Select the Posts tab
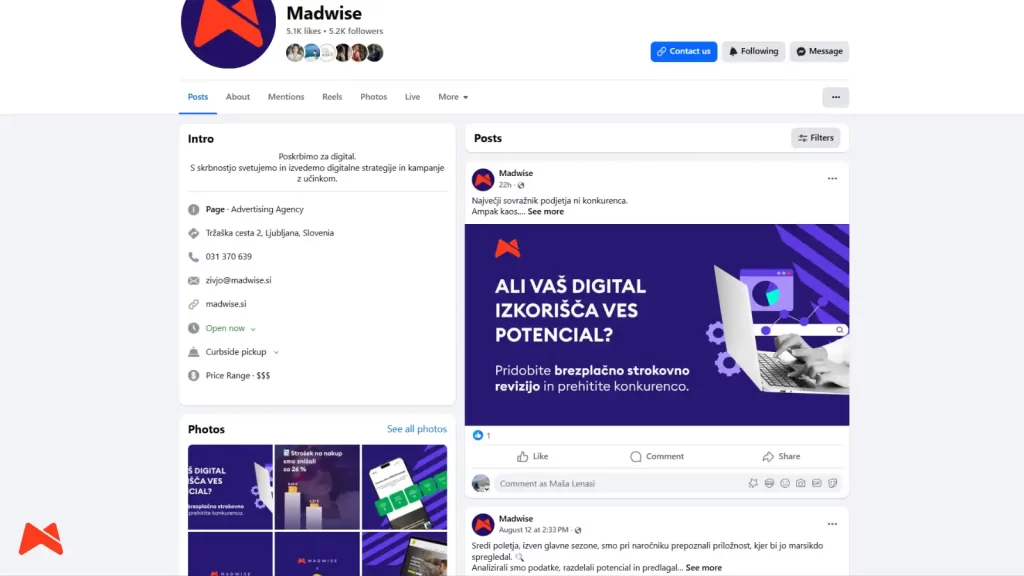The image size is (1024, 576). click(x=198, y=97)
